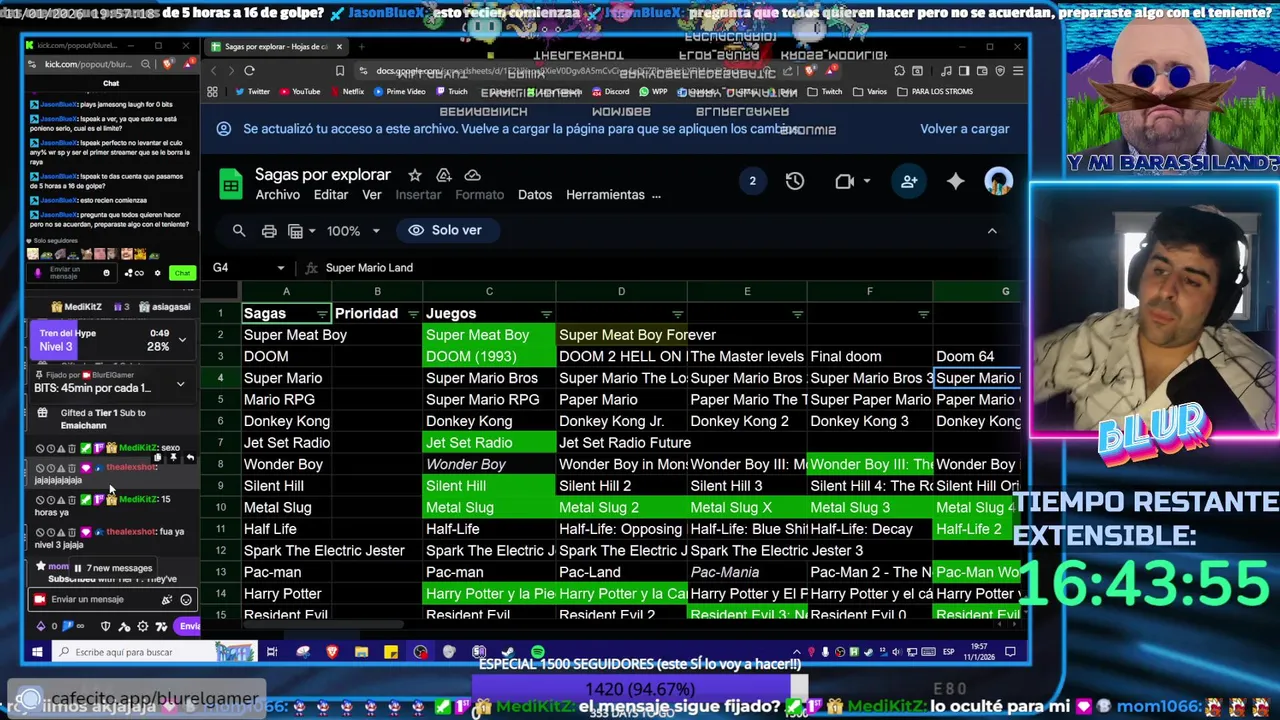Click the move-to-folder icon beside the title
The height and width of the screenshot is (720, 1280).
444,175
